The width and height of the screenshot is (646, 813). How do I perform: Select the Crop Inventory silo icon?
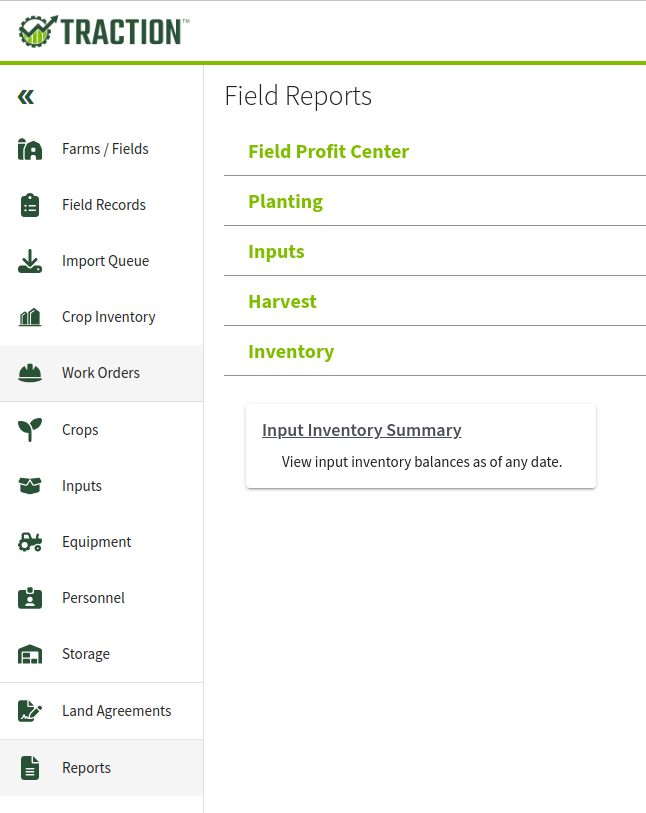click(30, 317)
